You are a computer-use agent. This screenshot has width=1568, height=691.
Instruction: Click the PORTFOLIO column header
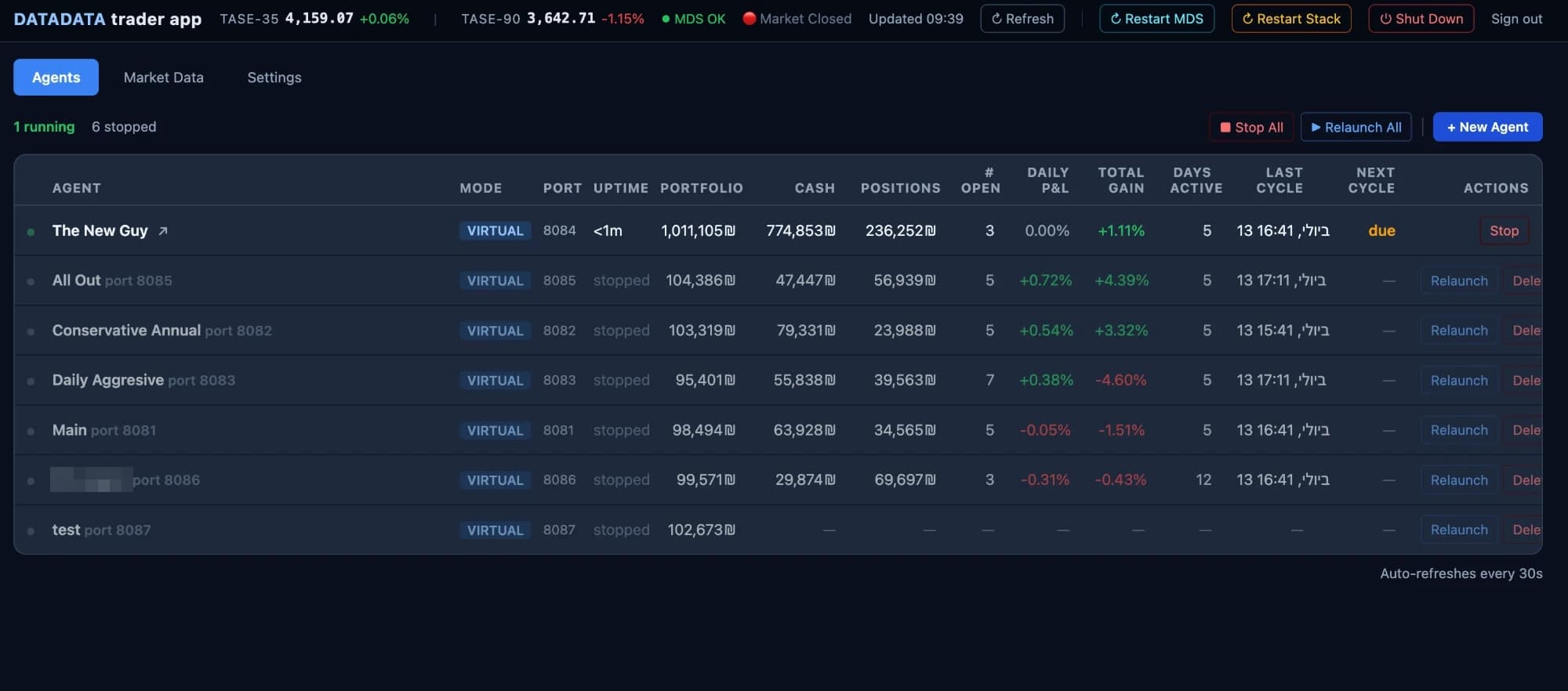[x=701, y=188]
